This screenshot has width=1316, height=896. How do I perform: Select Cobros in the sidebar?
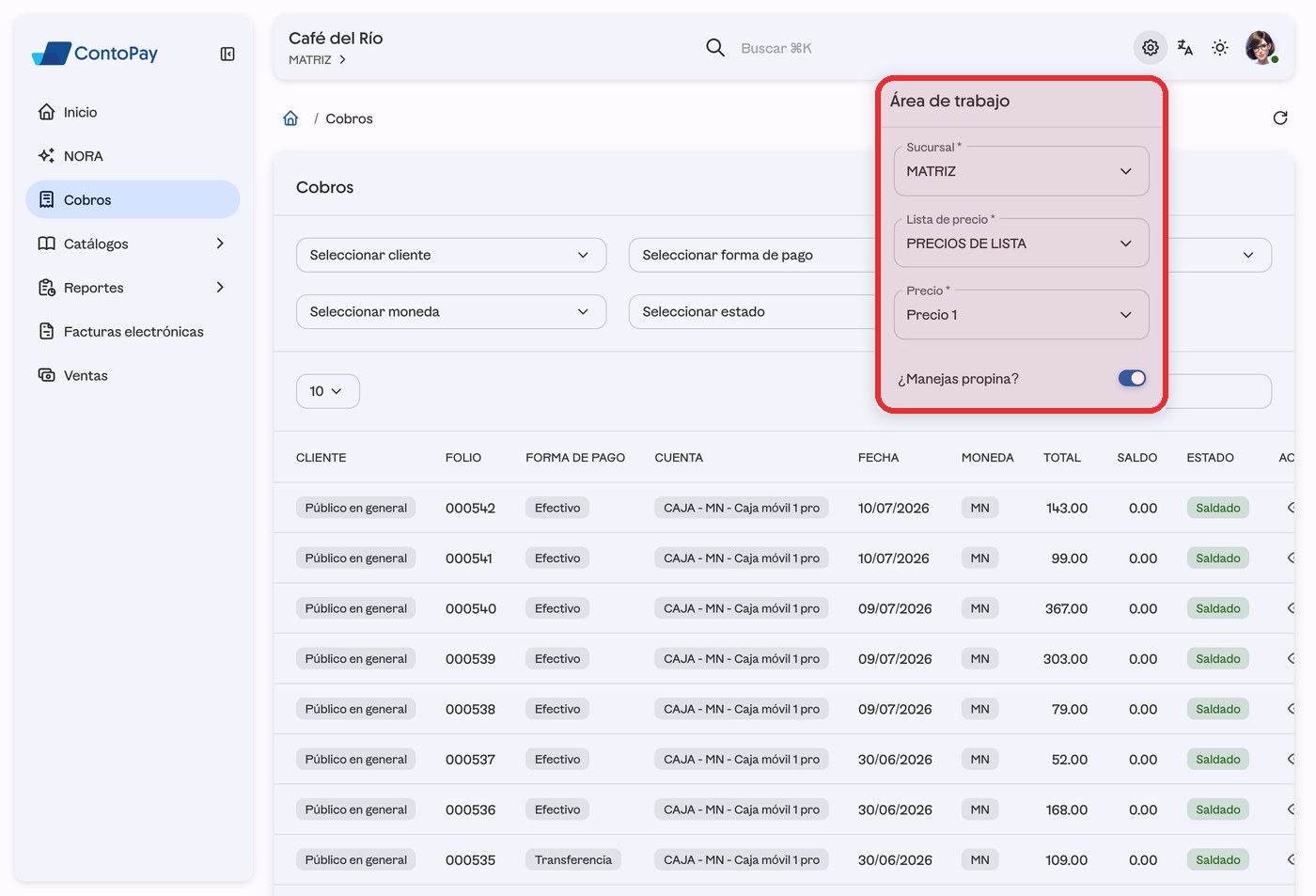[x=133, y=200]
